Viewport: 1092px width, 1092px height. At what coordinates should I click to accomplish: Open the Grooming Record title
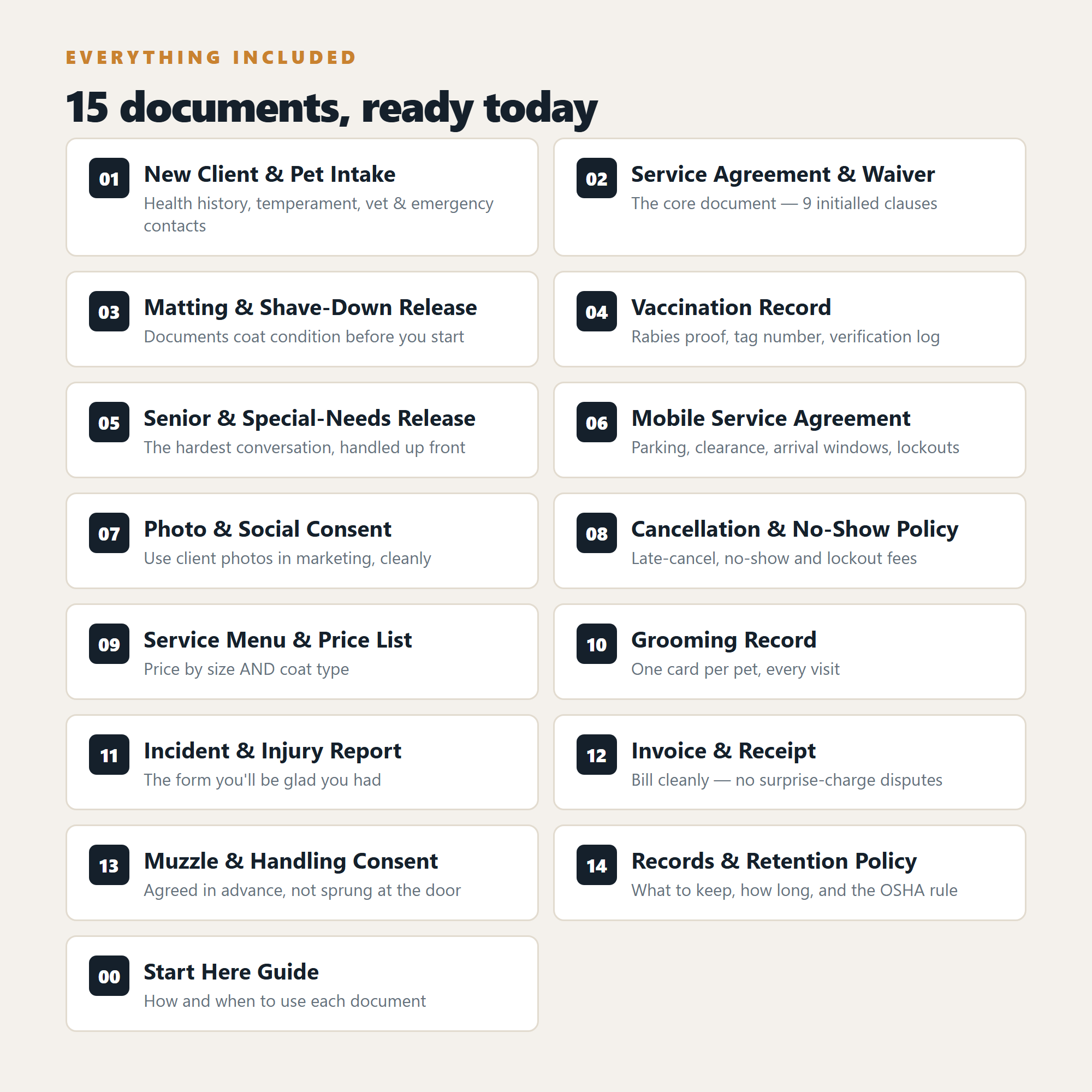click(723, 640)
